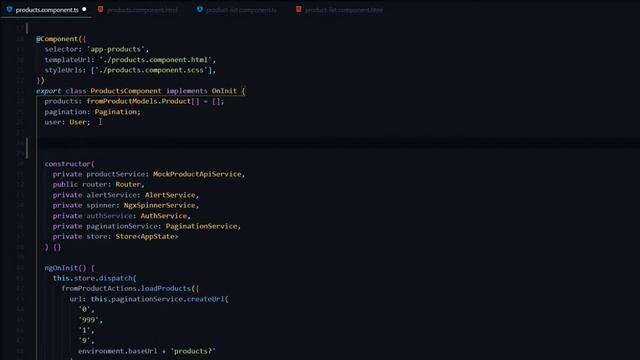Switch to the products.component.ts tab
The height and width of the screenshot is (360, 640).
click(x=47, y=10)
